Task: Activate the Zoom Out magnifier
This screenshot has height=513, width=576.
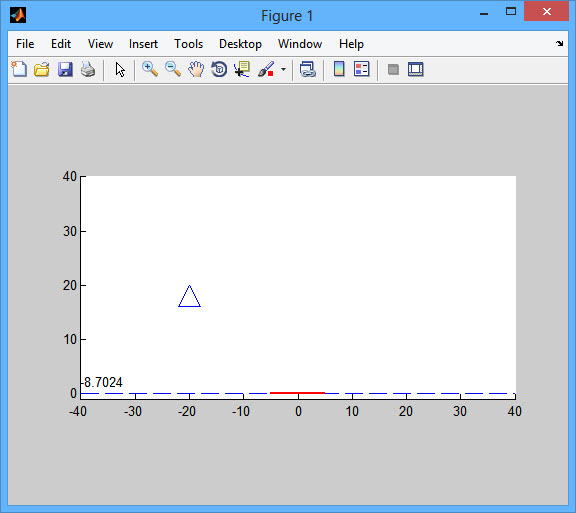Action: [173, 69]
